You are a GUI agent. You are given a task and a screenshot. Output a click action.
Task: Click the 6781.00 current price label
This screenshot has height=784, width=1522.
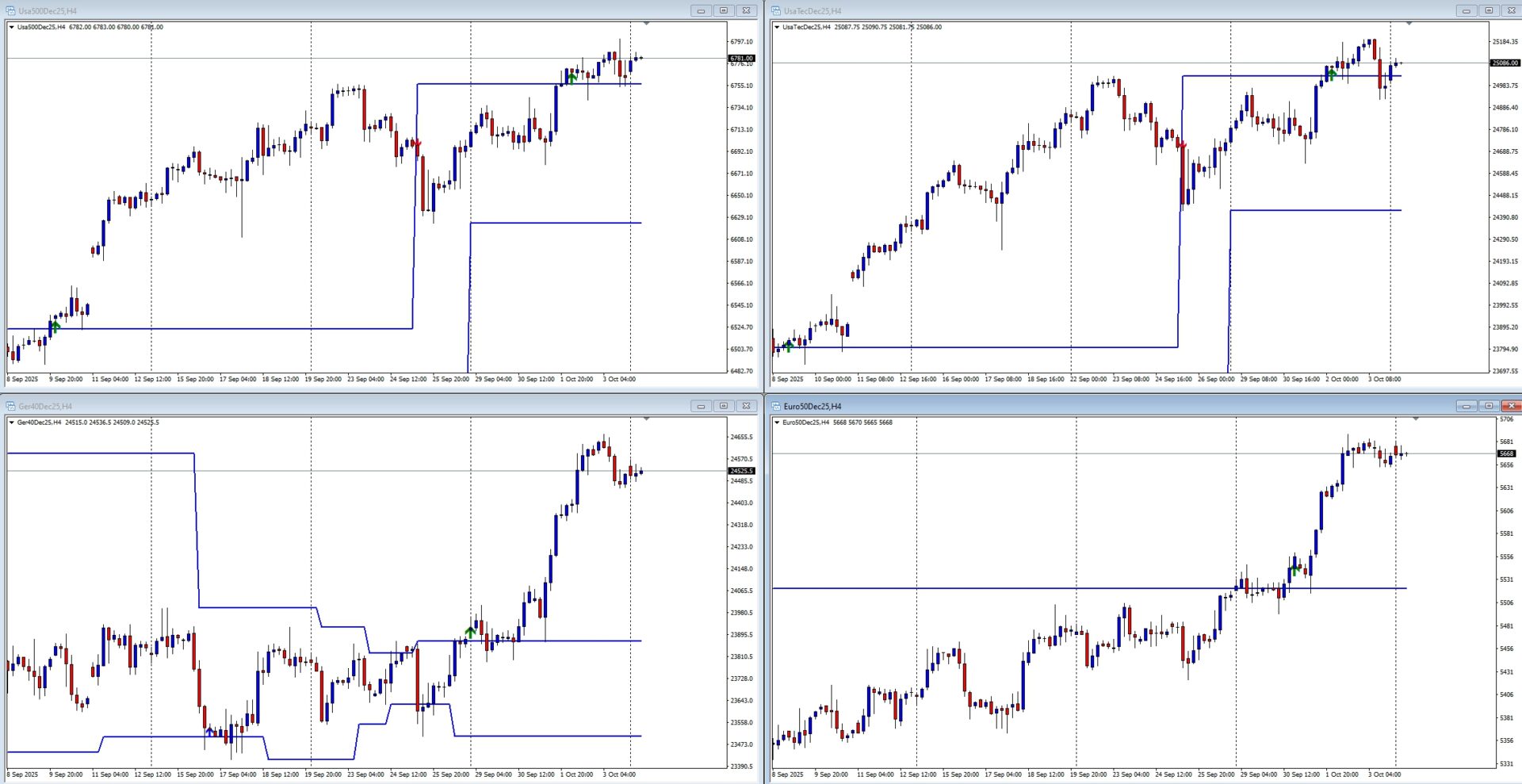pos(741,58)
